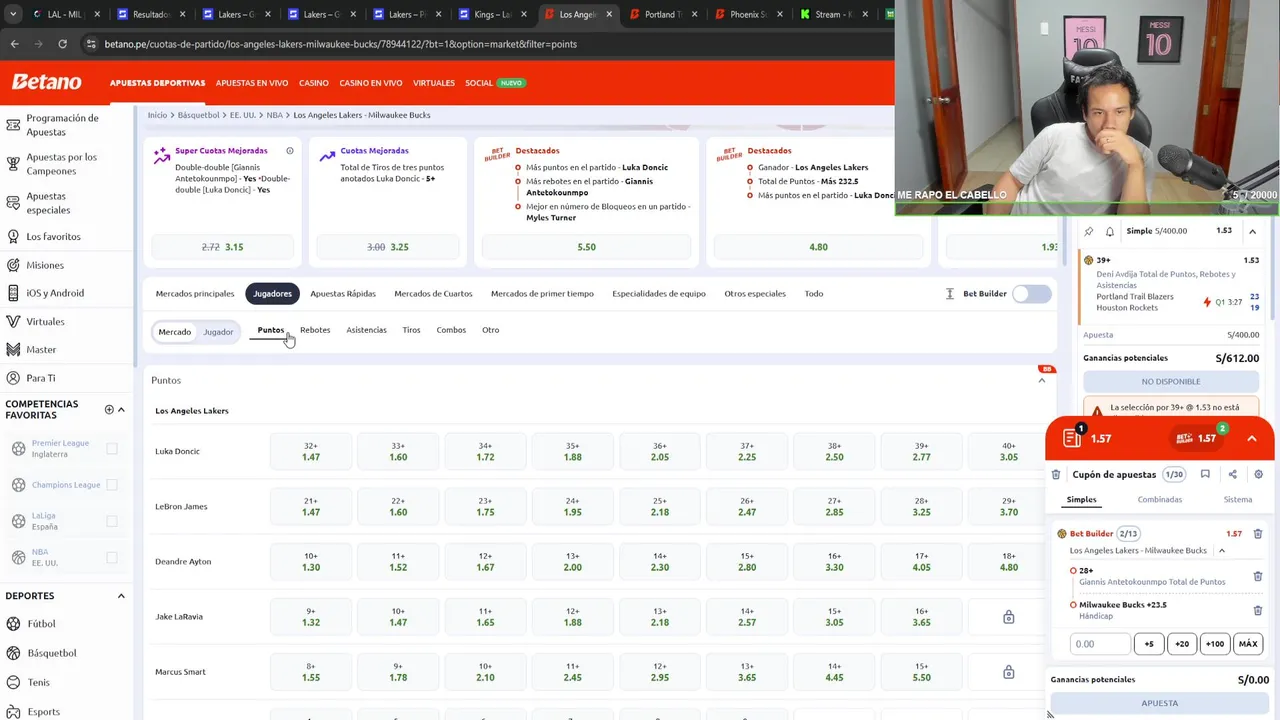Click the APUESTA place bet button
The height and width of the screenshot is (720, 1280).
pos(1160,703)
